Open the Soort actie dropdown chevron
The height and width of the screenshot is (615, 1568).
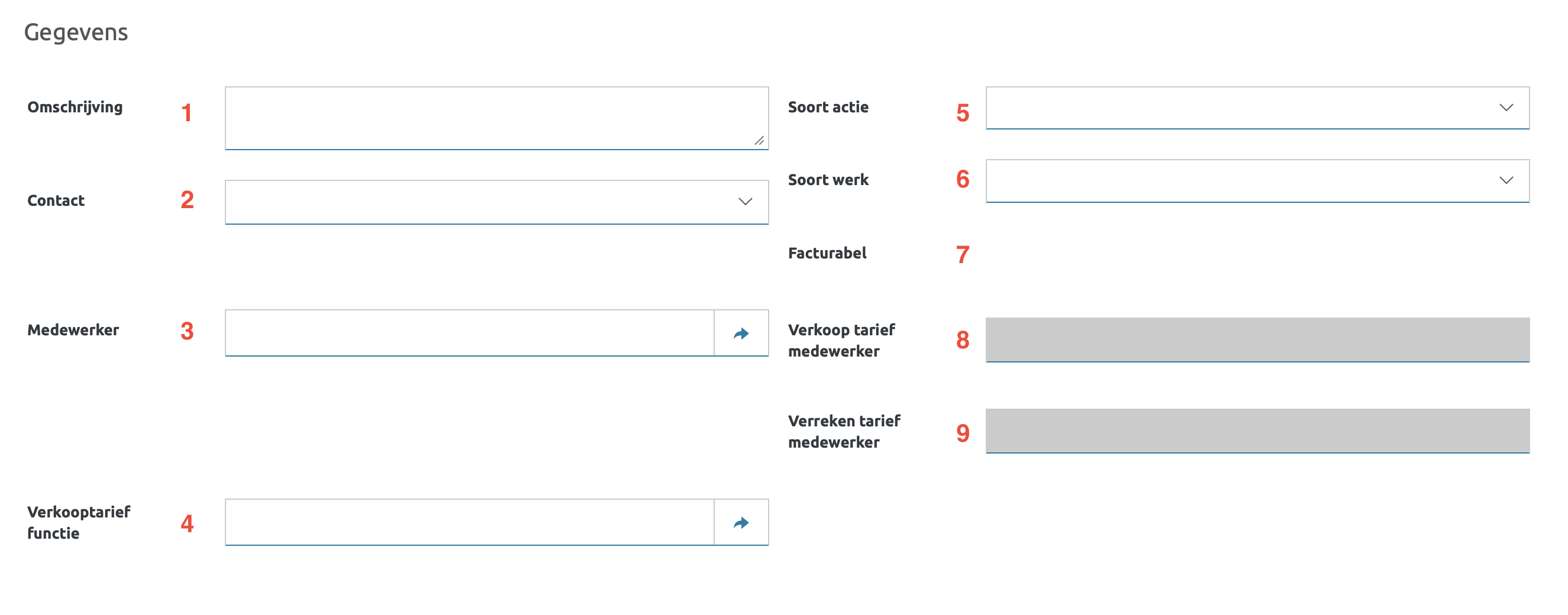tap(1506, 108)
